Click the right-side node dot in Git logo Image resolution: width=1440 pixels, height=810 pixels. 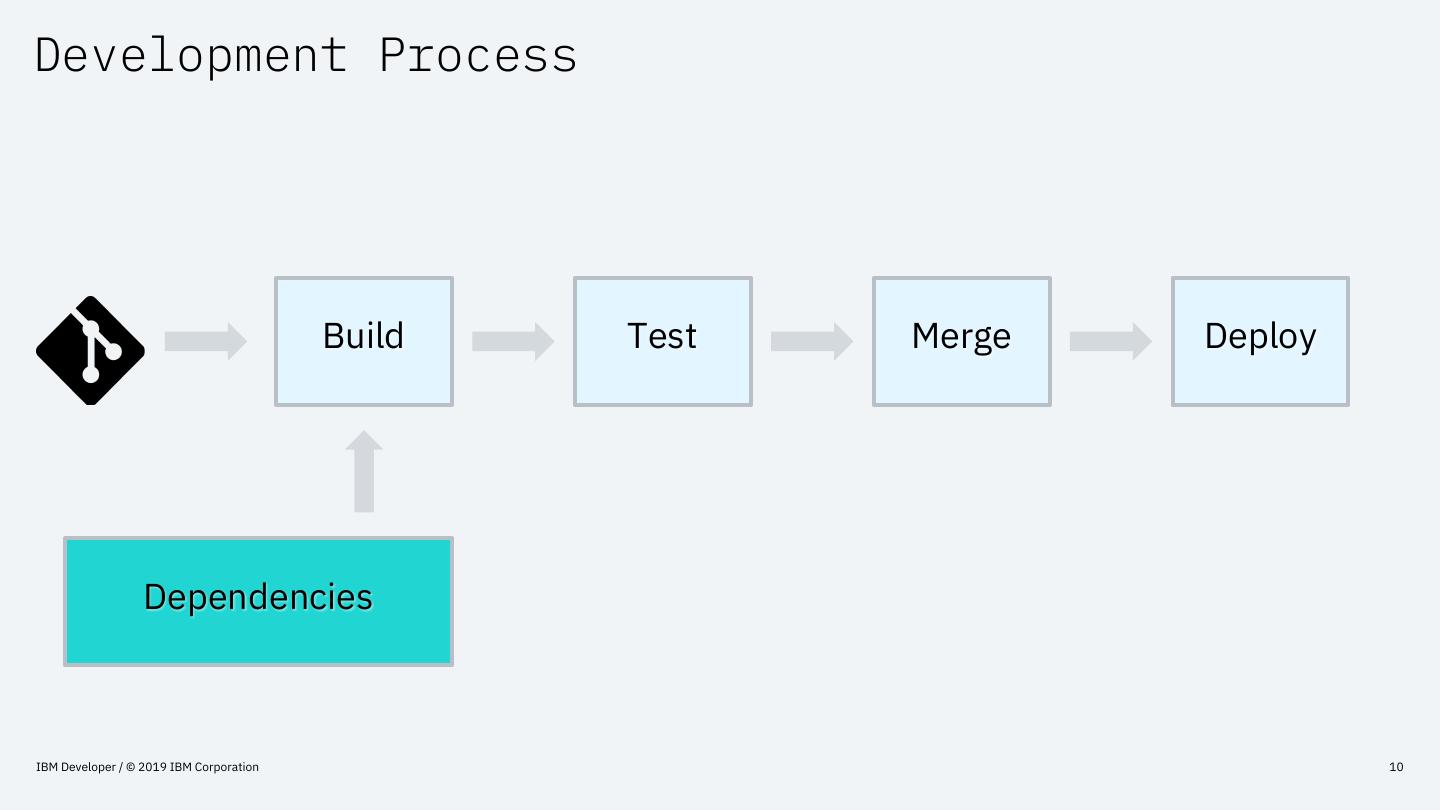pos(112,351)
